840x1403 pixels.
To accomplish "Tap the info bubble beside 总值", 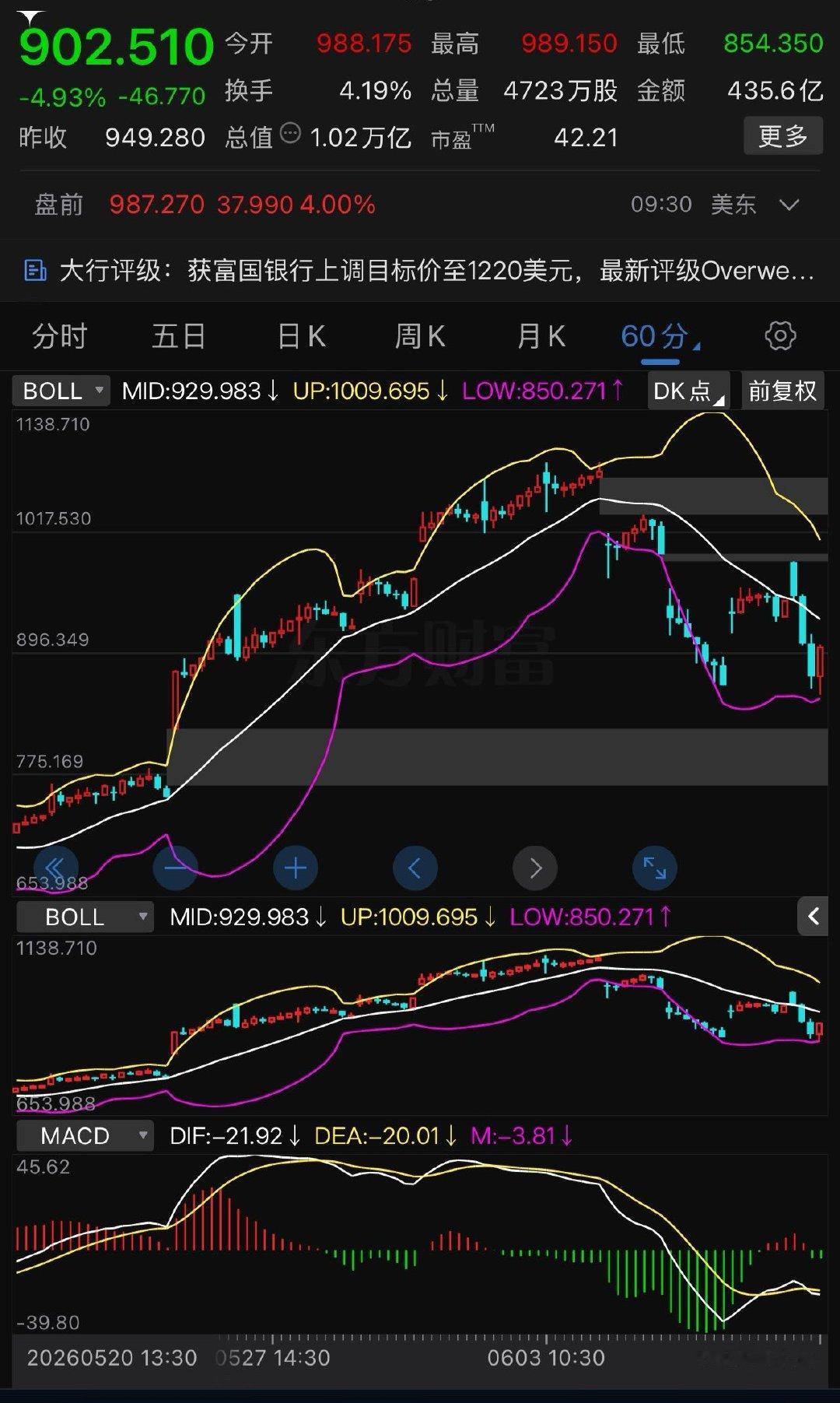I will coord(290,133).
